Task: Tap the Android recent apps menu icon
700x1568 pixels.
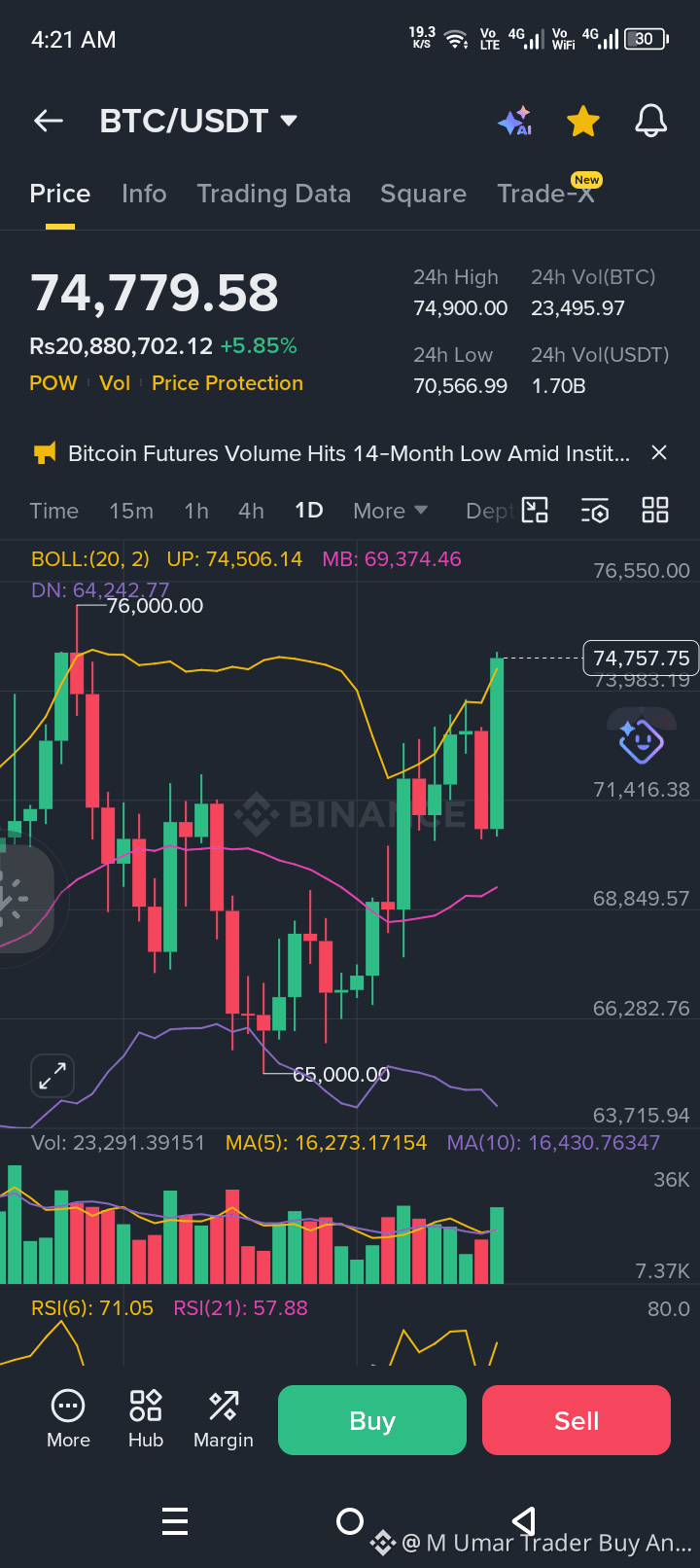Action: point(175,1520)
